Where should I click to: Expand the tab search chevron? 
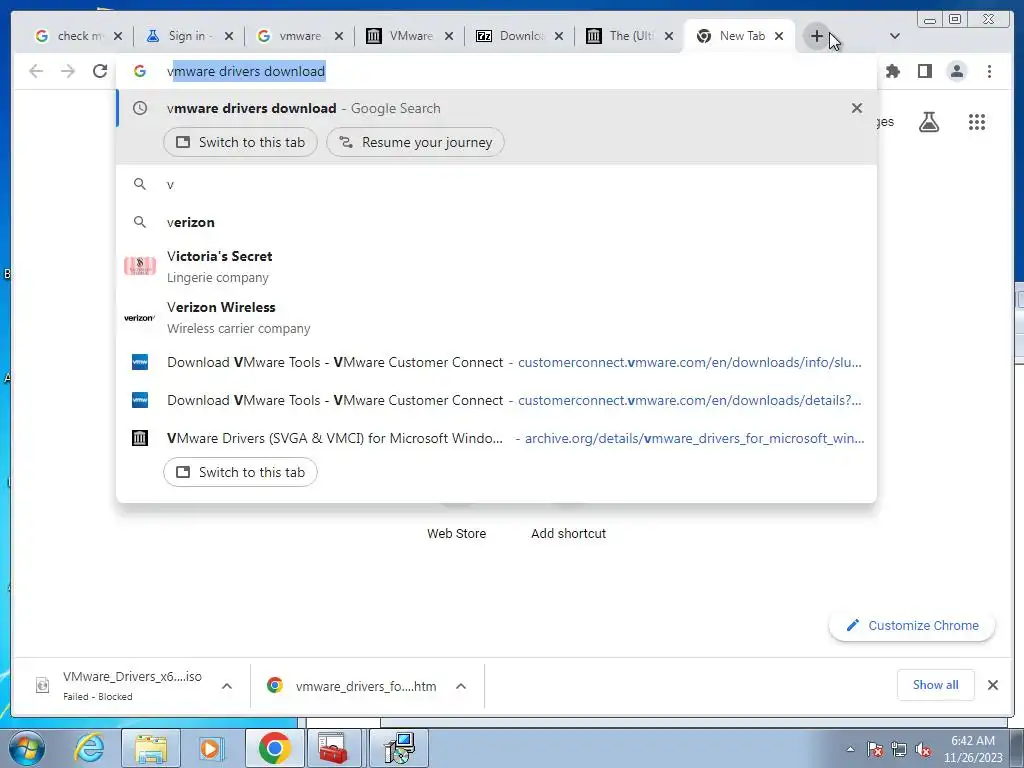pyautogui.click(x=895, y=36)
